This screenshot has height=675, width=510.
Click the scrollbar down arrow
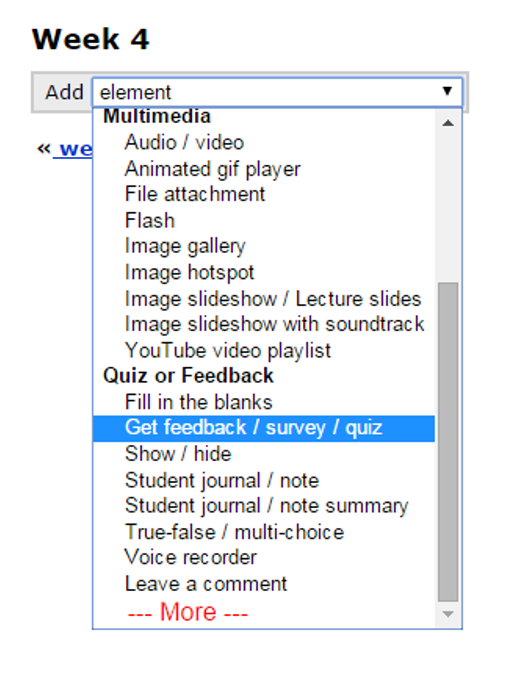pyautogui.click(x=448, y=614)
